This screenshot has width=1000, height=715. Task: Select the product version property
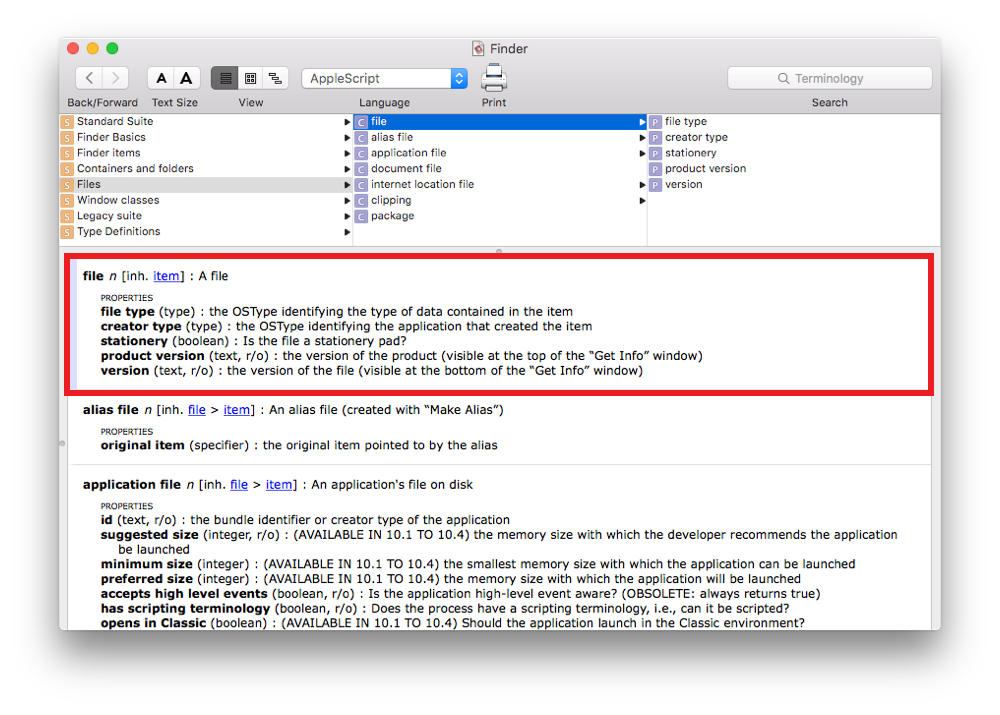794,168
